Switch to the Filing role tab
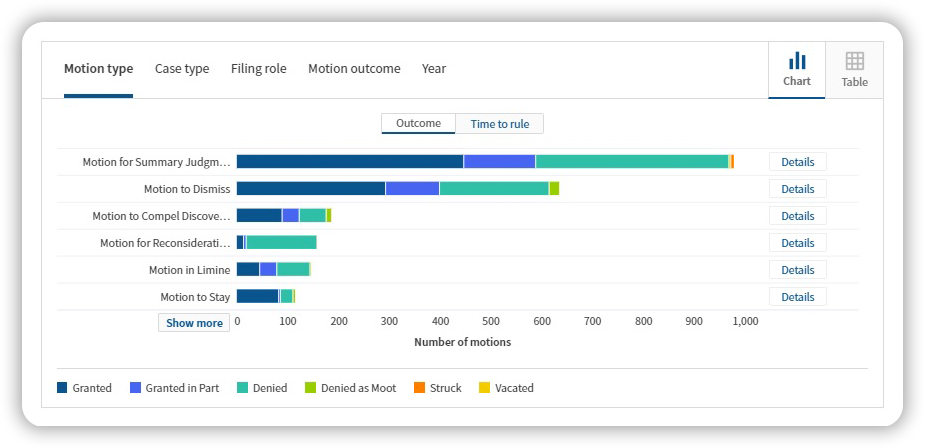Image resolution: width=925 pixels, height=448 pixels. tap(258, 69)
